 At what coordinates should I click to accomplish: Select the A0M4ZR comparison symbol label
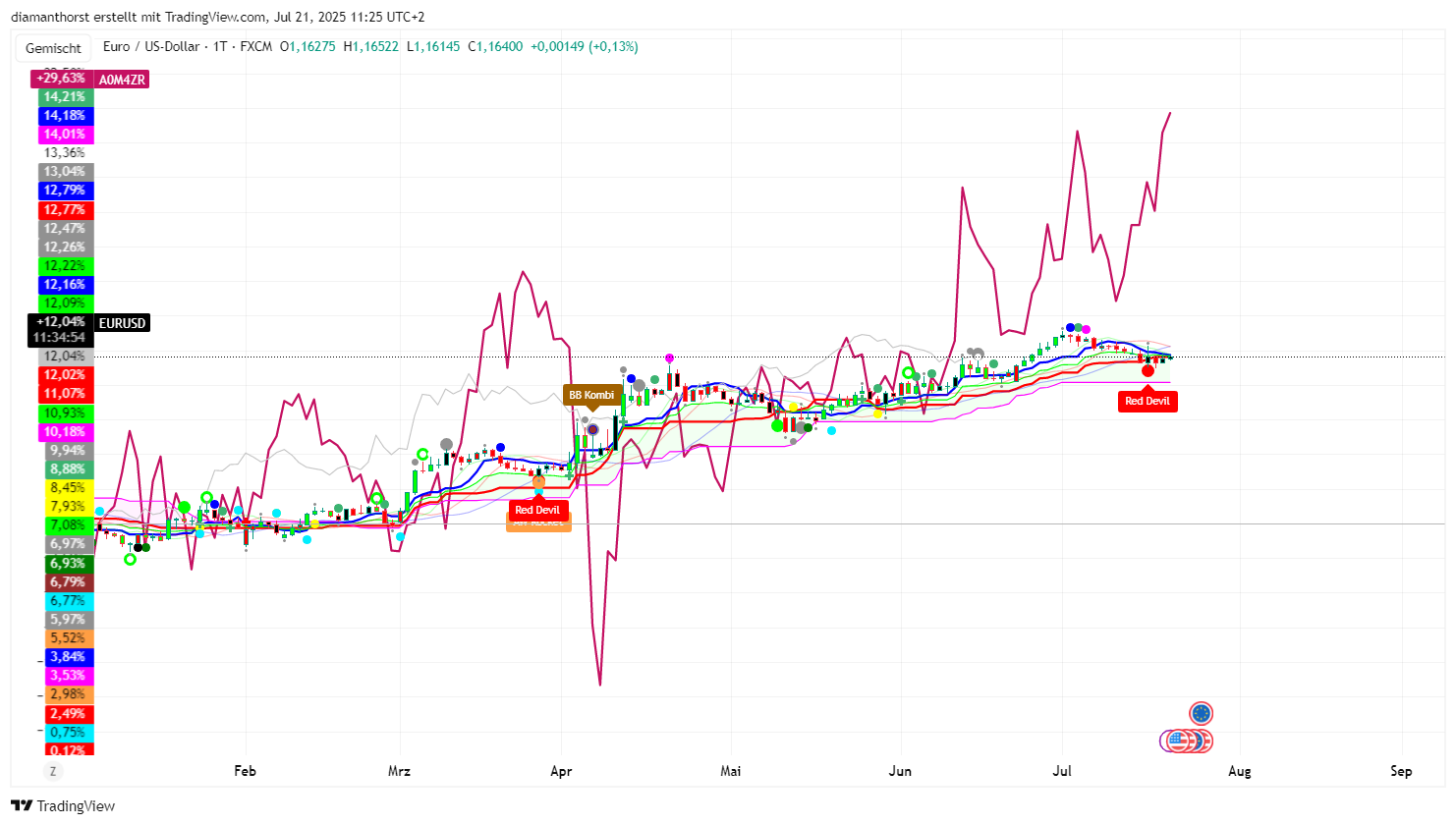click(122, 80)
